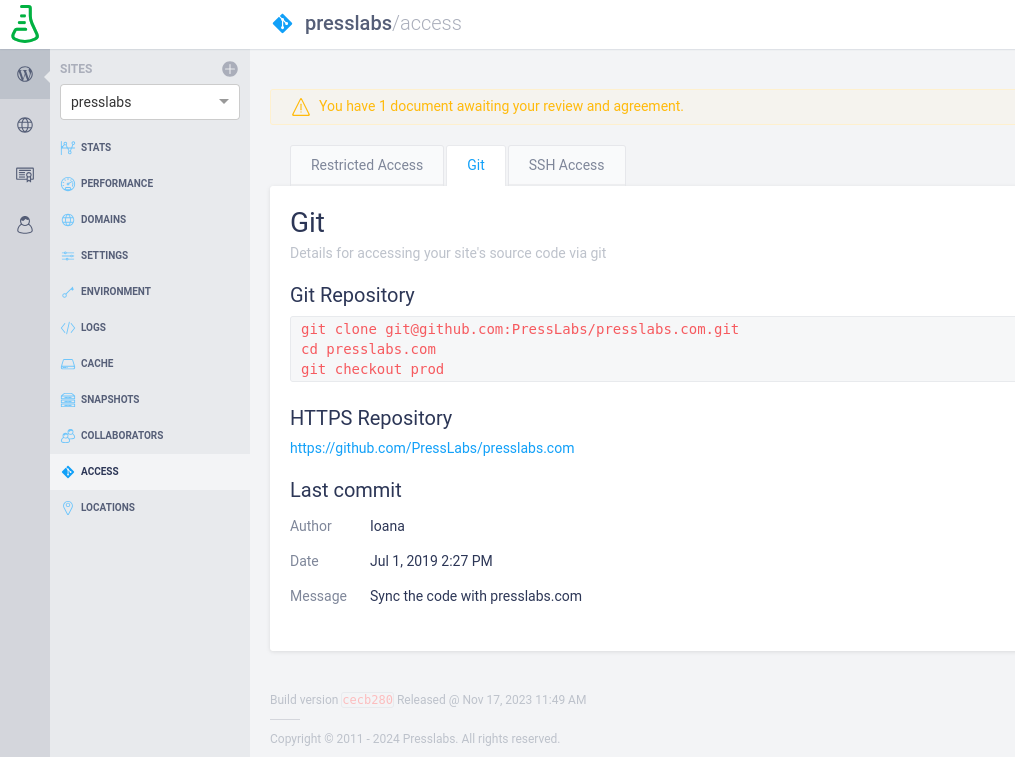The width and height of the screenshot is (1015, 757).
Task: Click the 'git checkout prod' command line
Action: (372, 369)
